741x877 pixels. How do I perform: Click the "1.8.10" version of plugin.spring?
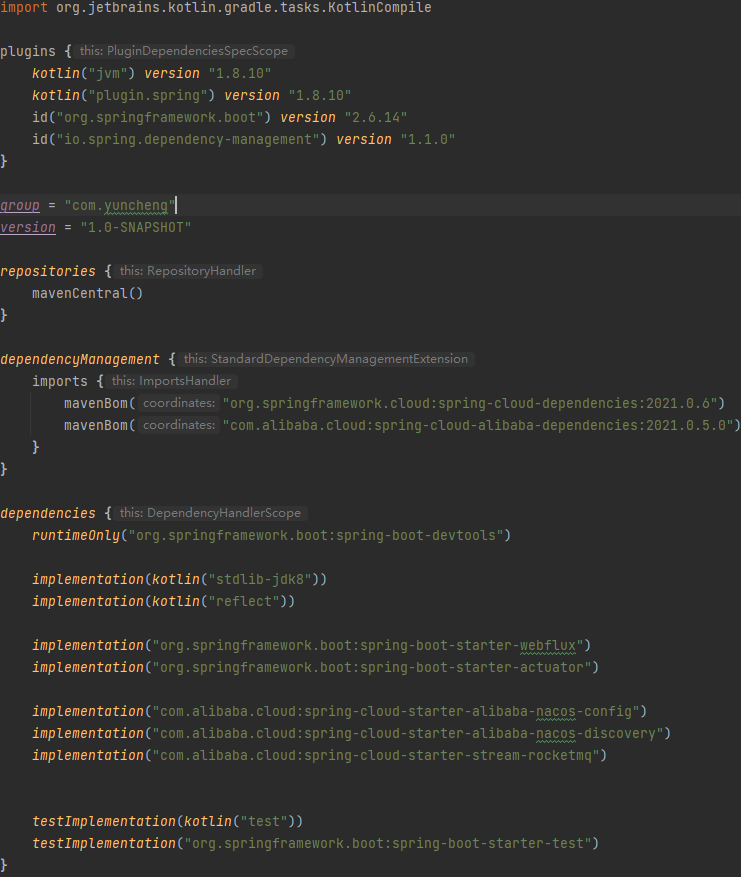pyautogui.click(x=320, y=95)
